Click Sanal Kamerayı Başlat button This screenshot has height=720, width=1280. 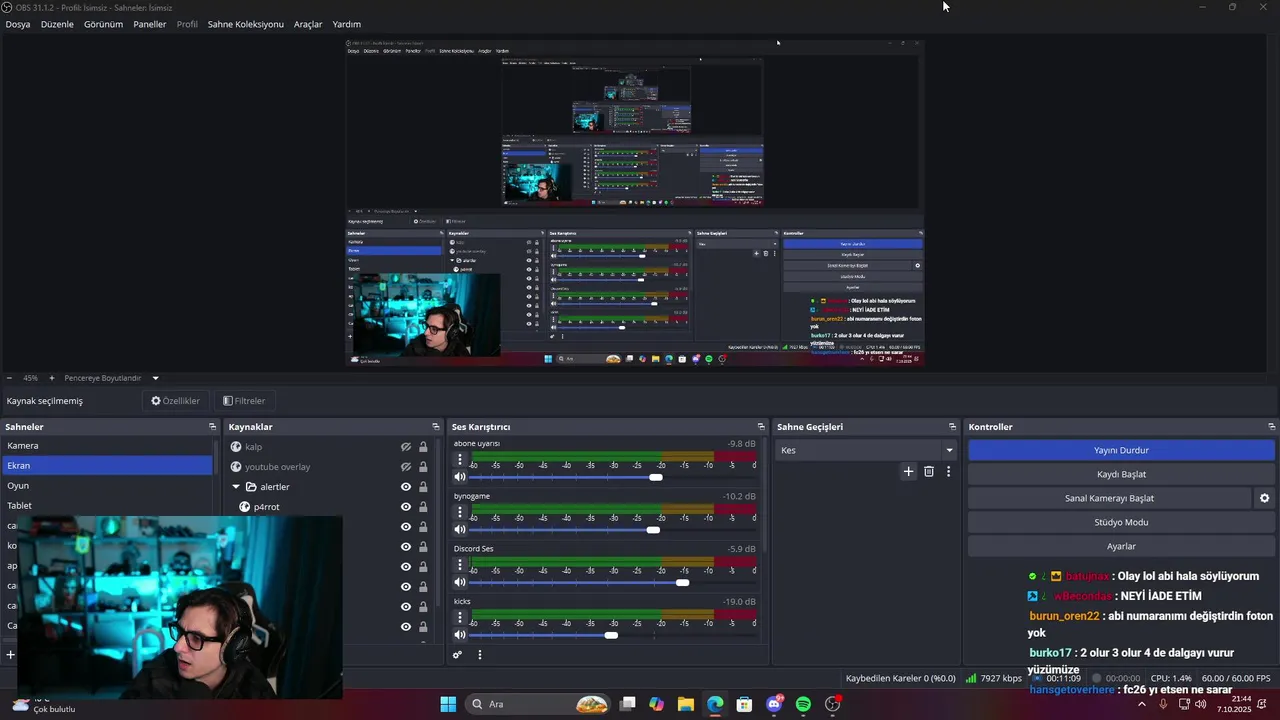(1109, 498)
